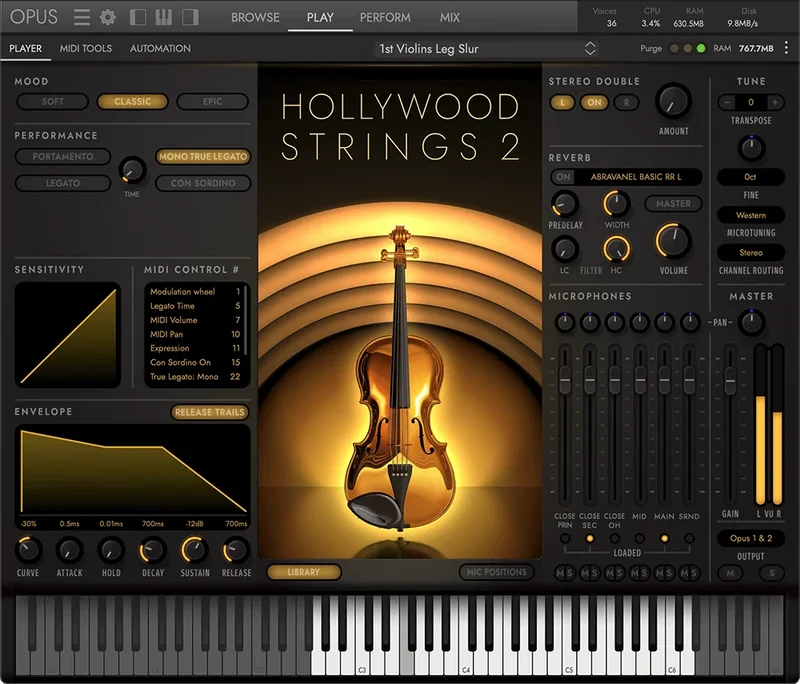Toggle the left sidebar panel icon
Image resolution: width=800 pixels, height=684 pixels.
138,17
